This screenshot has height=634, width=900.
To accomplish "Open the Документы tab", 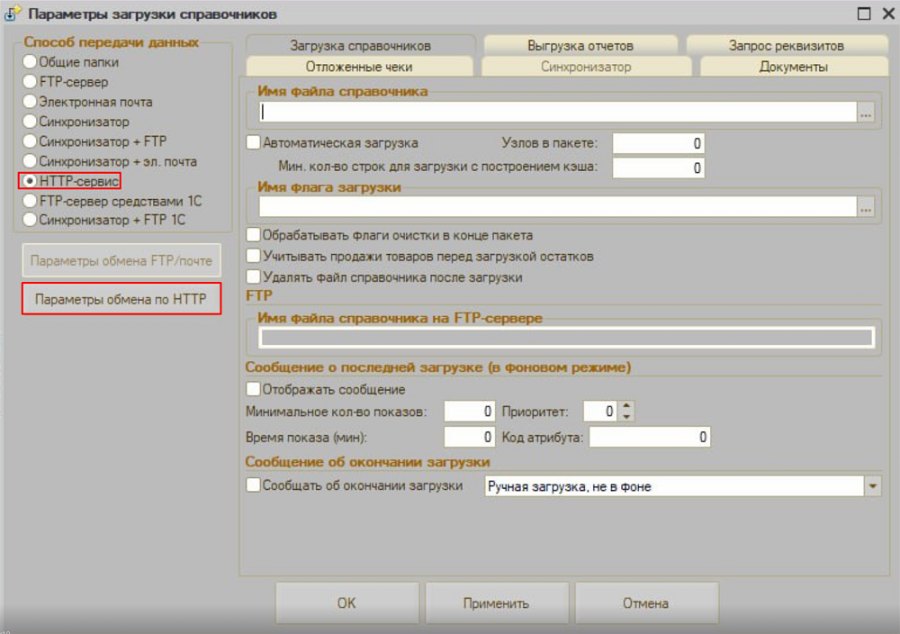I will pos(793,67).
